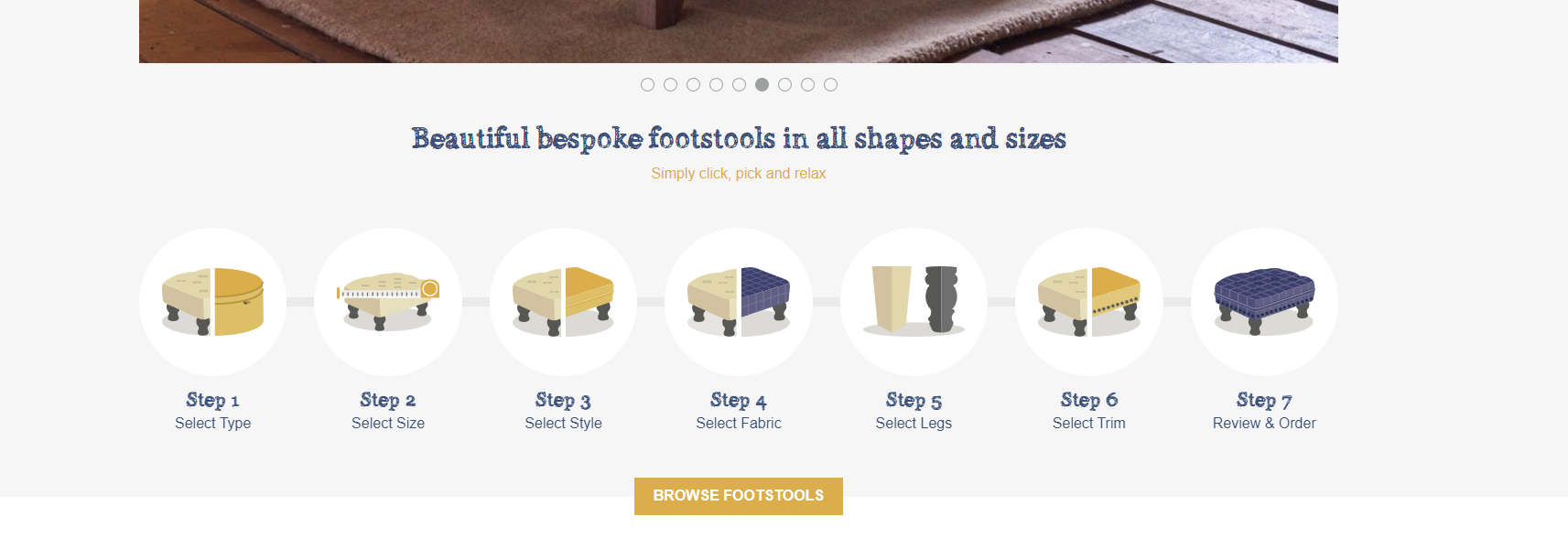Click the Step 4 Select Fabric icon
1568x549 pixels.
(x=739, y=302)
